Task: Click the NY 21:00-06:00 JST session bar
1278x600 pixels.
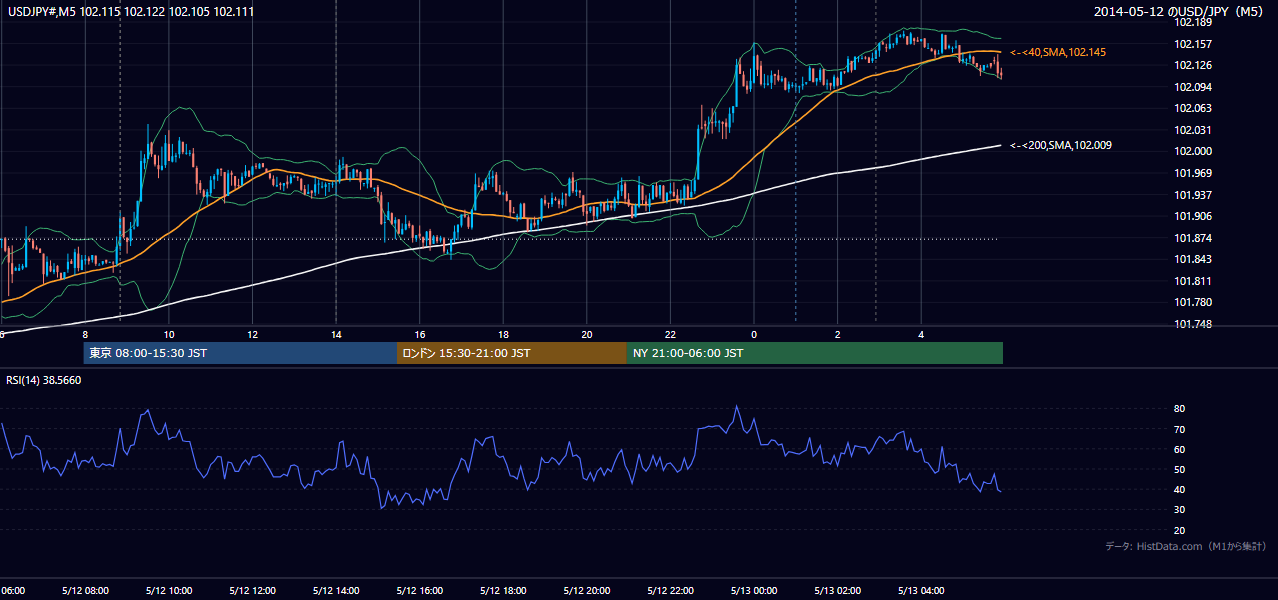Action: pos(815,353)
